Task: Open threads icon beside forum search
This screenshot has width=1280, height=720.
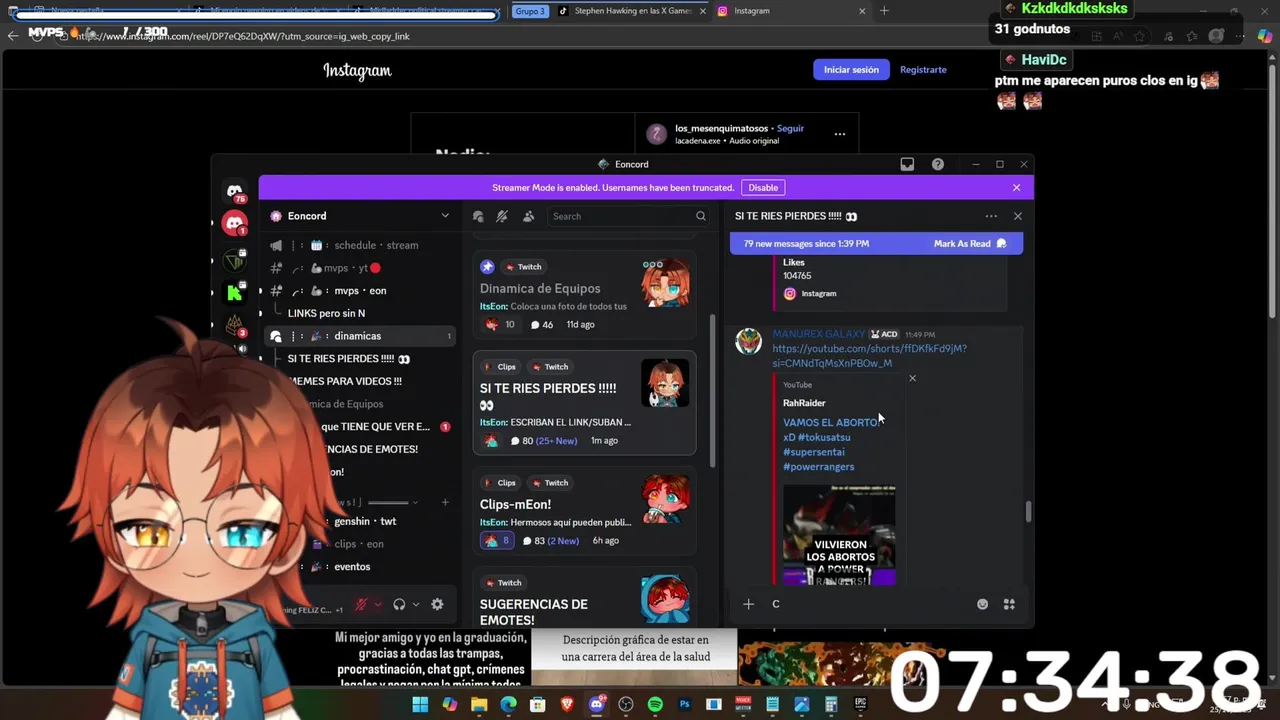Action: pos(479,216)
